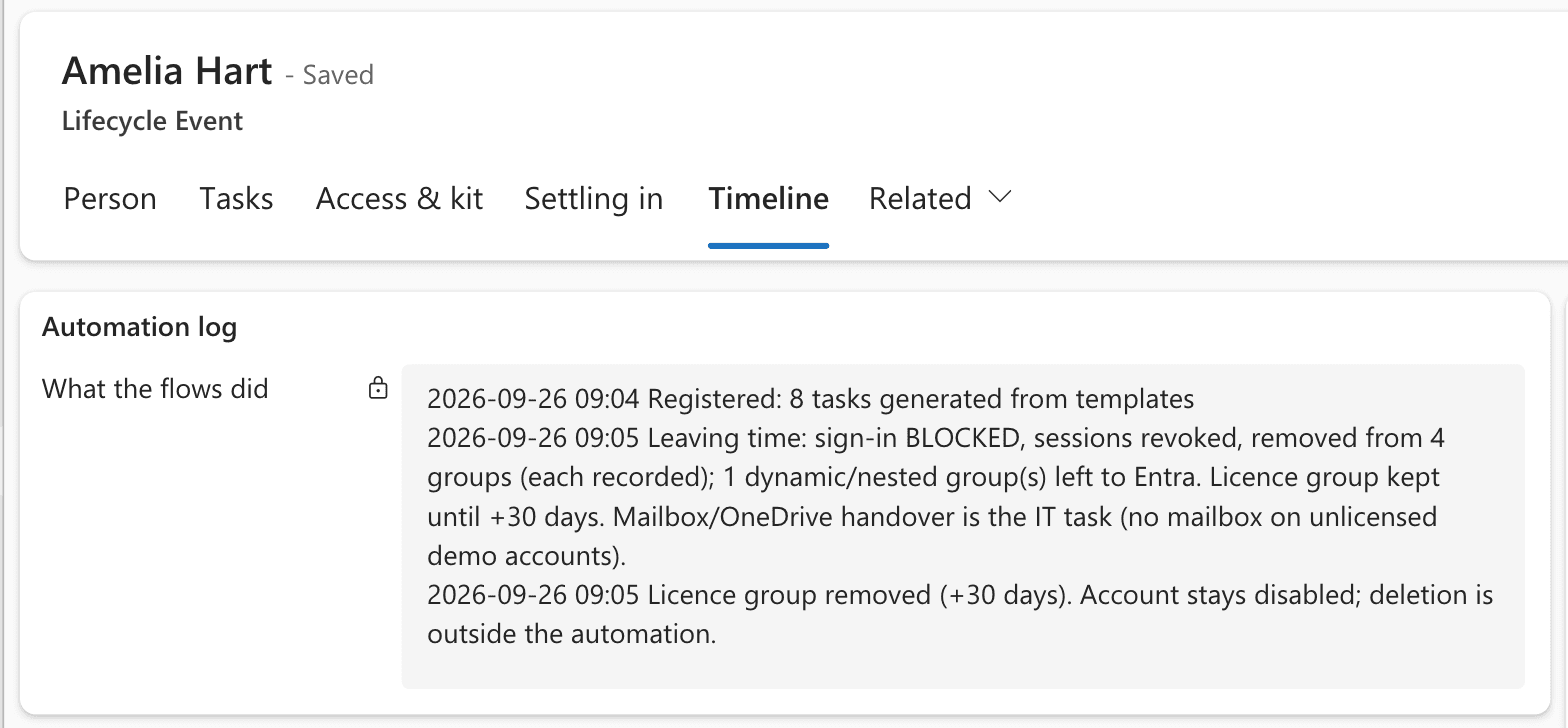Click the Automation log section heading
This screenshot has height=728, width=1568.
click(x=139, y=327)
